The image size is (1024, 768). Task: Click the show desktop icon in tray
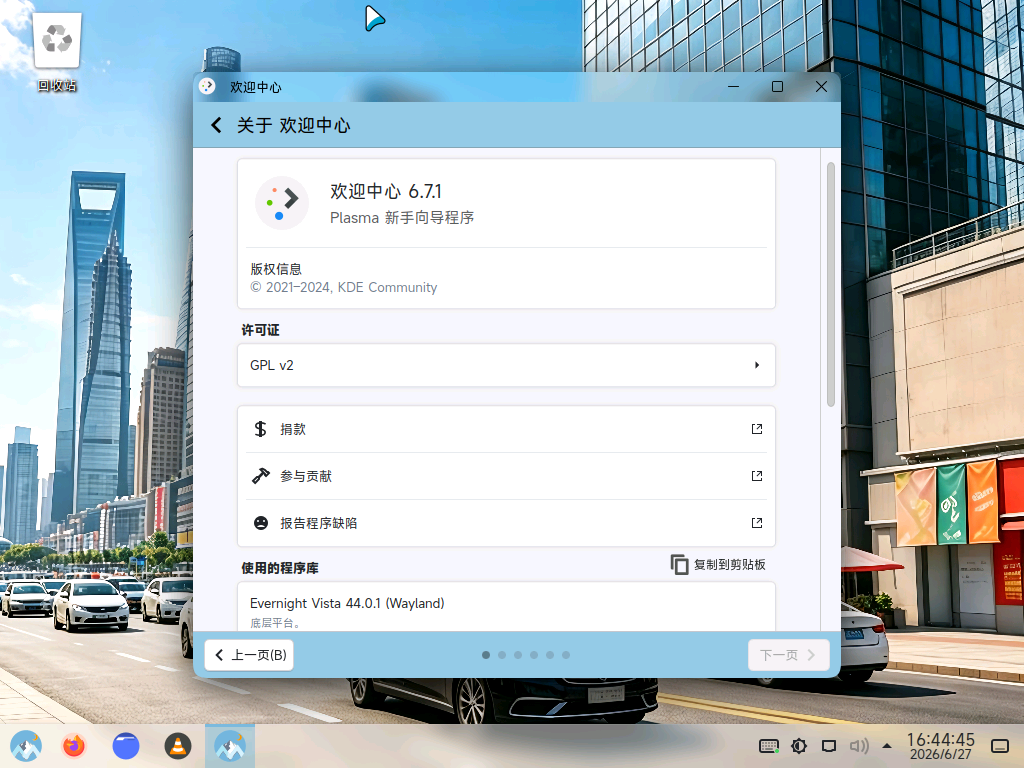[x=1000, y=746]
